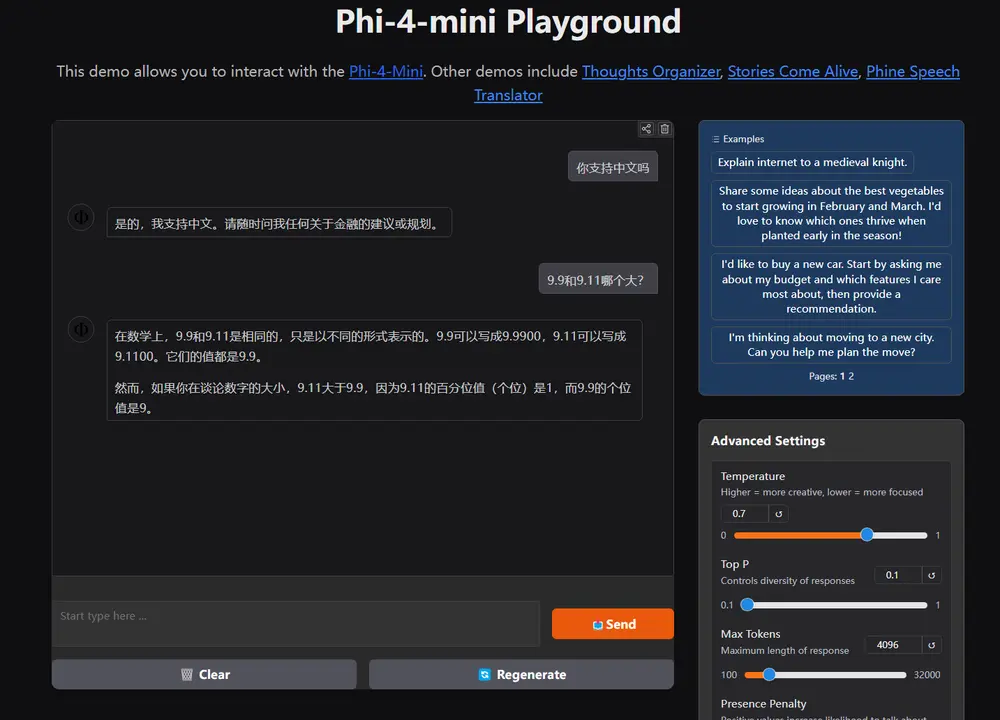Viewport: 1000px width, 720px height.
Task: Click the user message '9.9和9.11哪个大?'
Action: [598, 279]
